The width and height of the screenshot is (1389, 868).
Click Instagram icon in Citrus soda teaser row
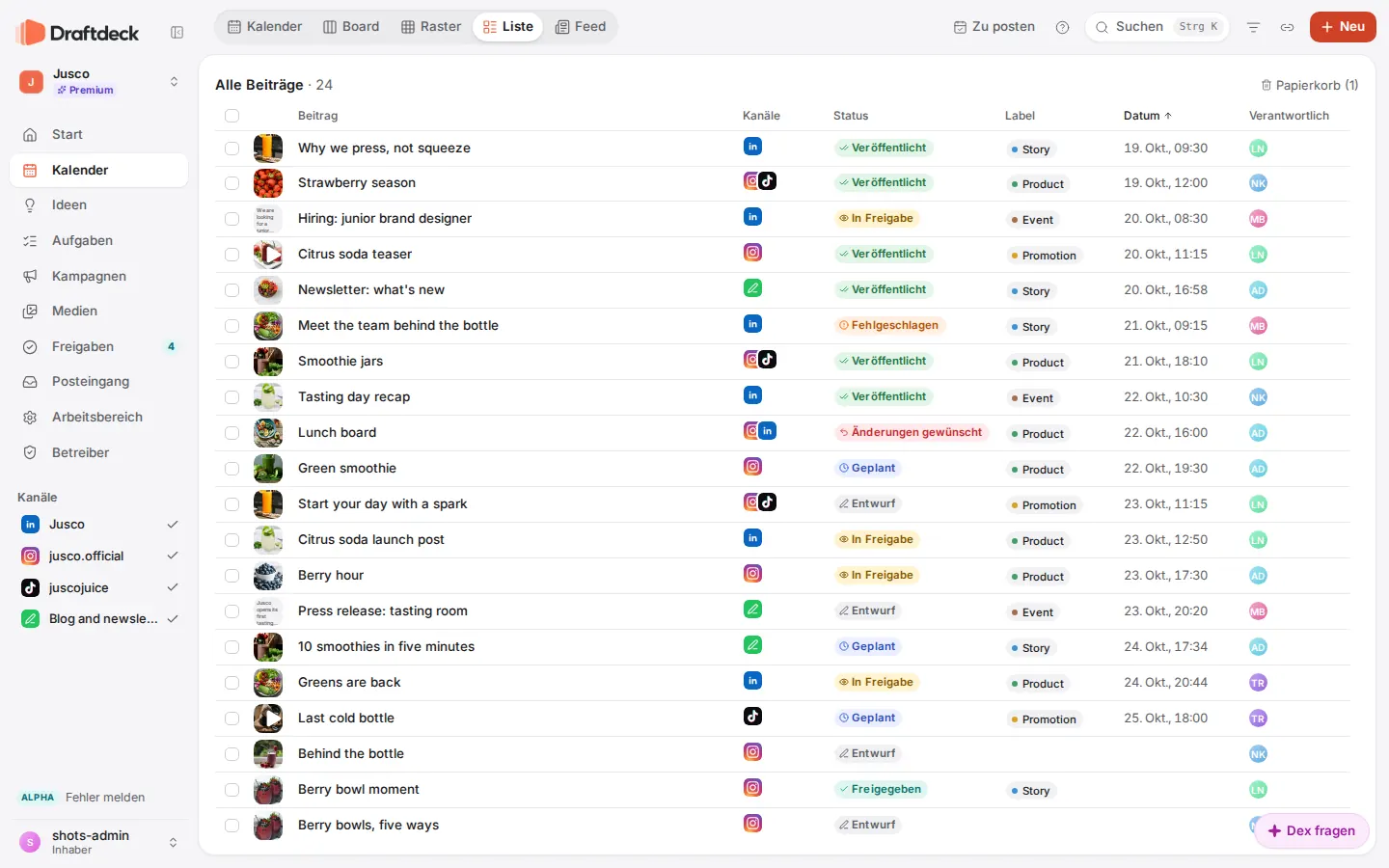(x=753, y=253)
